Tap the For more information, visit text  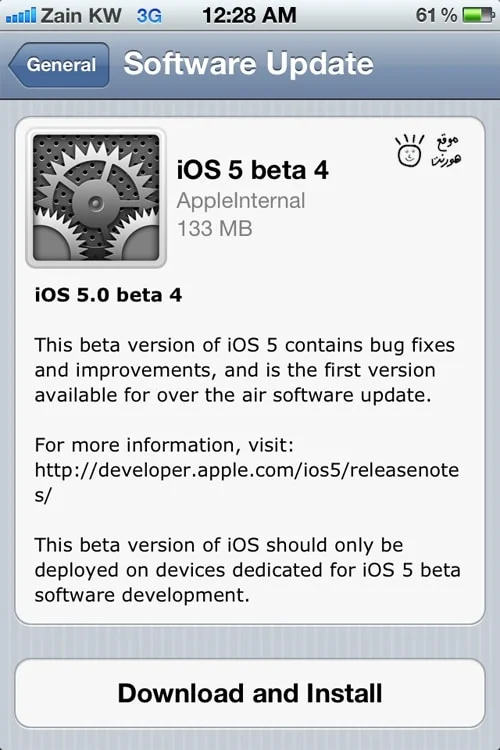[164, 445]
